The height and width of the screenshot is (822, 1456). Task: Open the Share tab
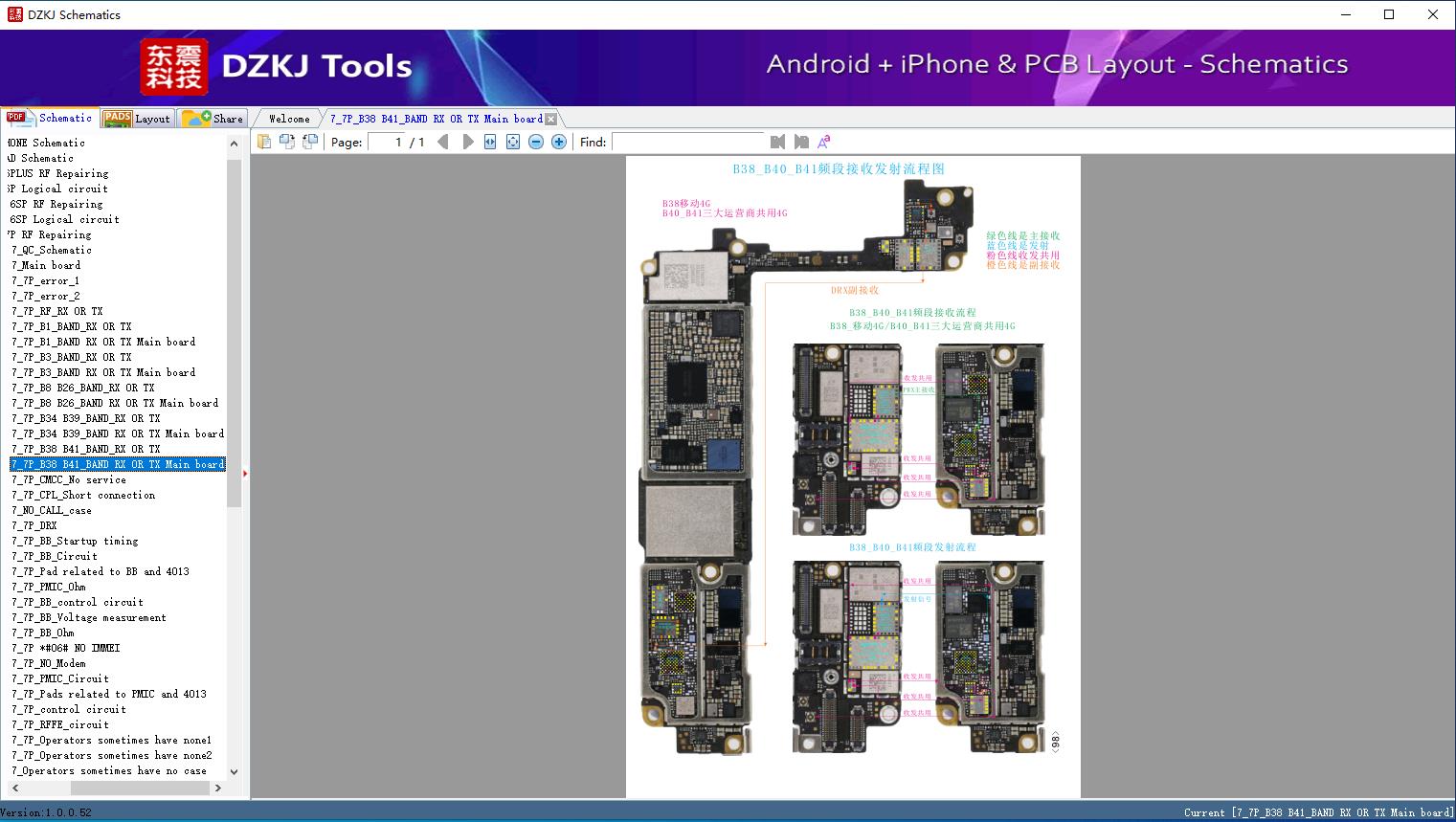tap(213, 119)
